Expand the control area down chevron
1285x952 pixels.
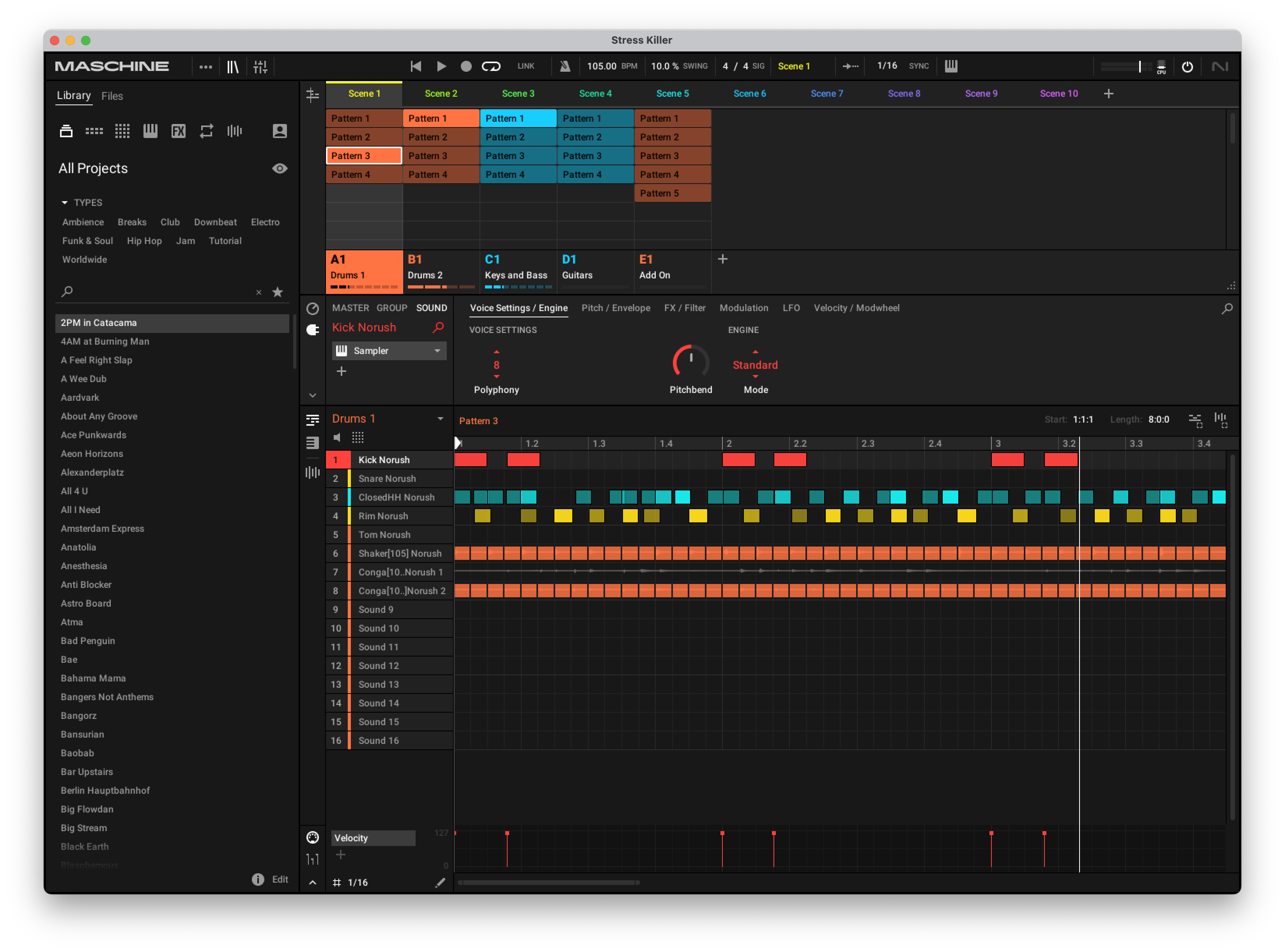pos(312,396)
